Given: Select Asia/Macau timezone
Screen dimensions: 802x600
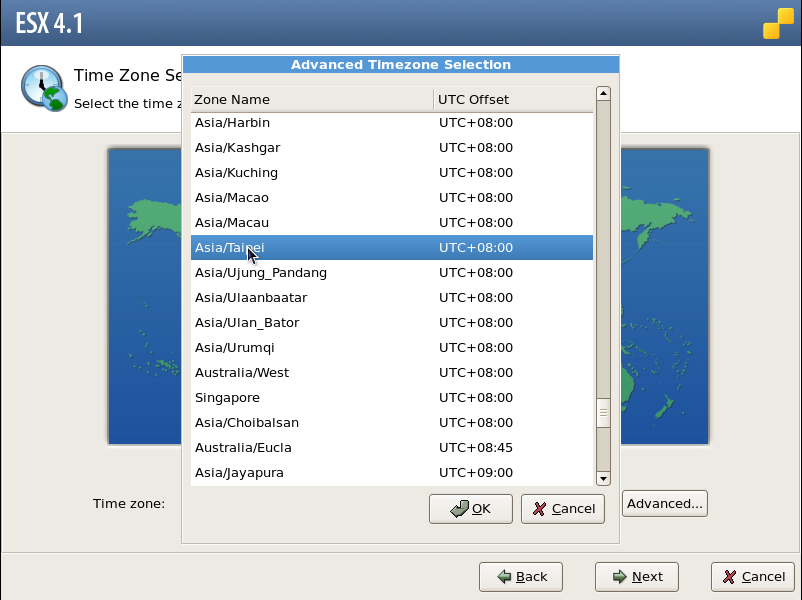Looking at the screenshot, I should [x=392, y=223].
